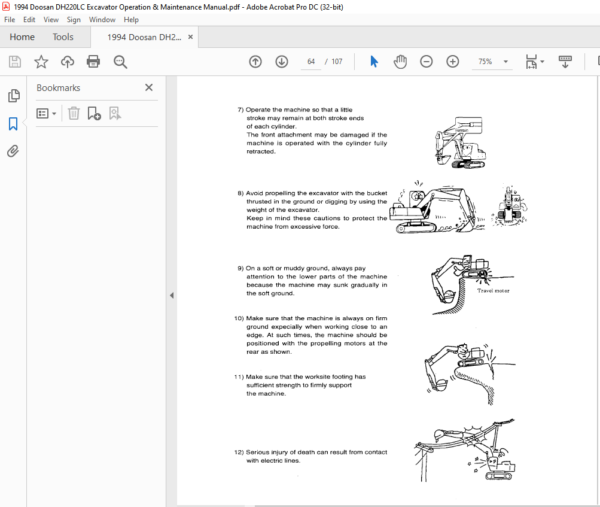Image resolution: width=600 pixels, height=507 pixels.
Task: Select the 1994 Doosan DH2... document tab
Action: pos(144,37)
